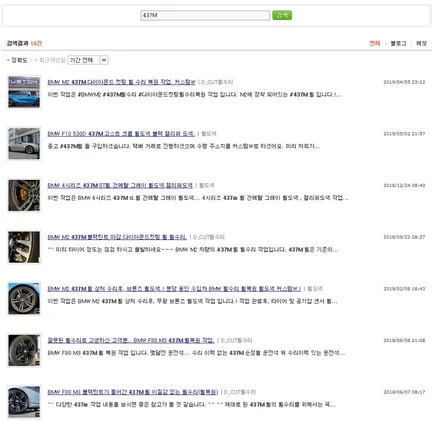Click the 검색결과 16건 result count

click(24, 43)
